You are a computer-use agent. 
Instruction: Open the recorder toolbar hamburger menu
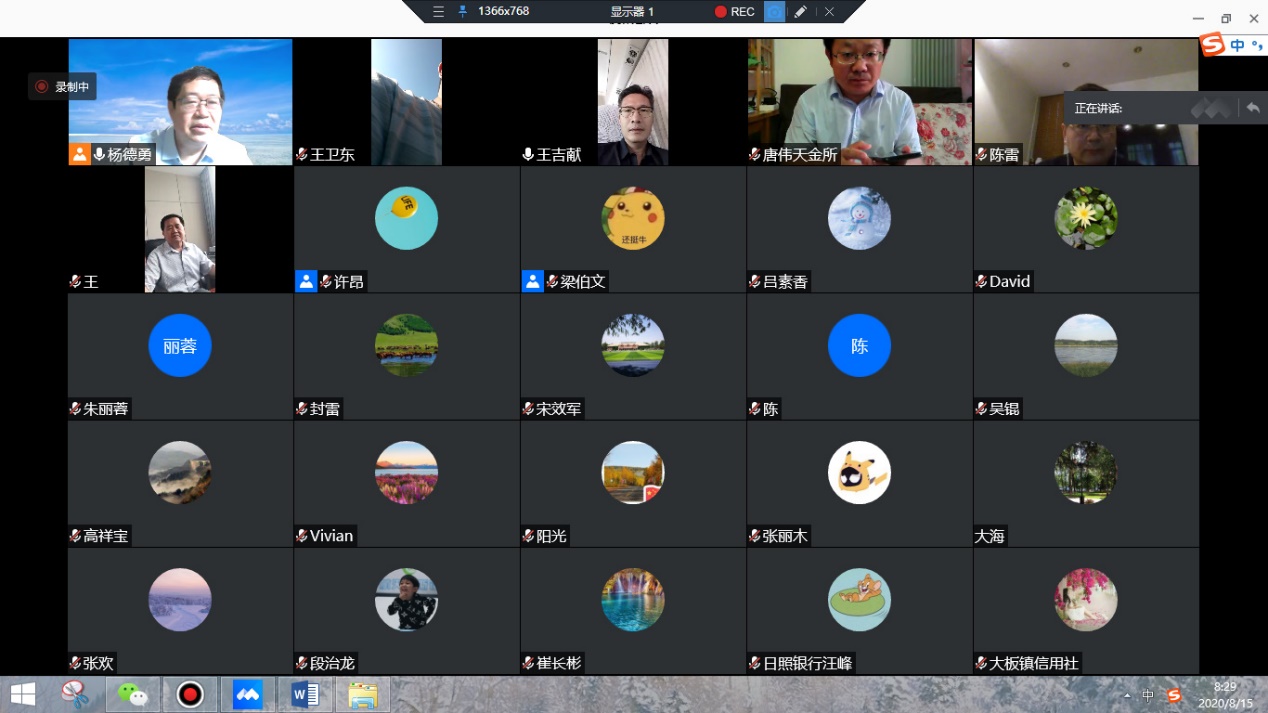[x=438, y=12]
